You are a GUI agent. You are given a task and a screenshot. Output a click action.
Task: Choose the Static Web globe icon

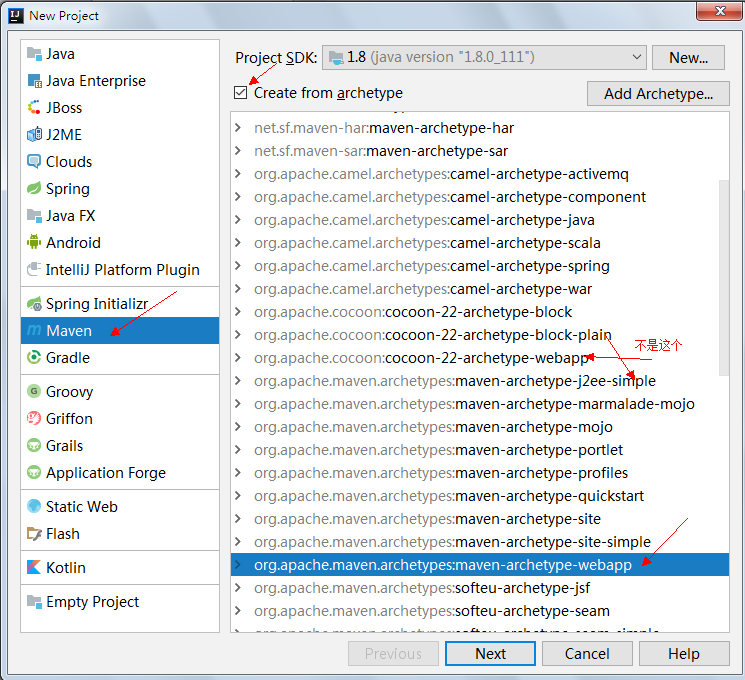point(34,507)
